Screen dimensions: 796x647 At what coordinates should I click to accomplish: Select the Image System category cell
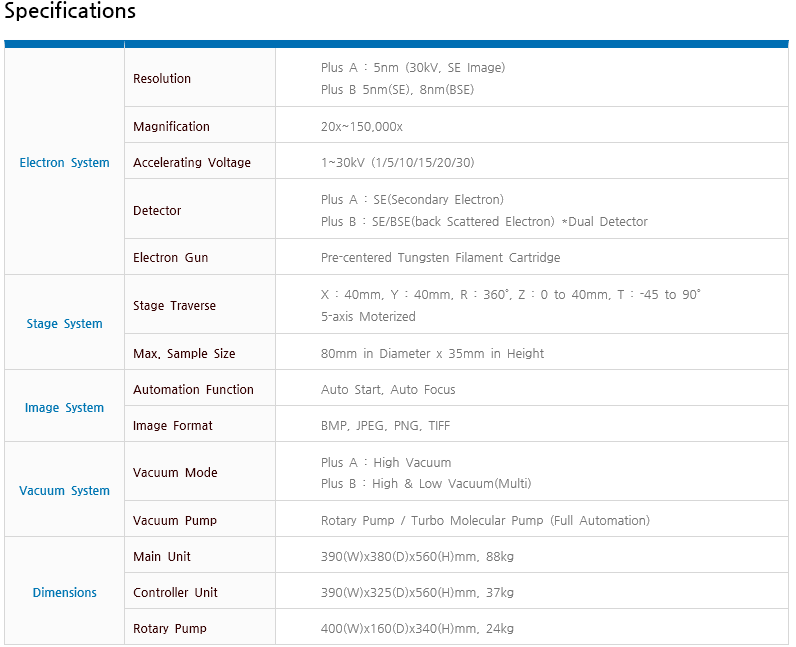tap(64, 406)
